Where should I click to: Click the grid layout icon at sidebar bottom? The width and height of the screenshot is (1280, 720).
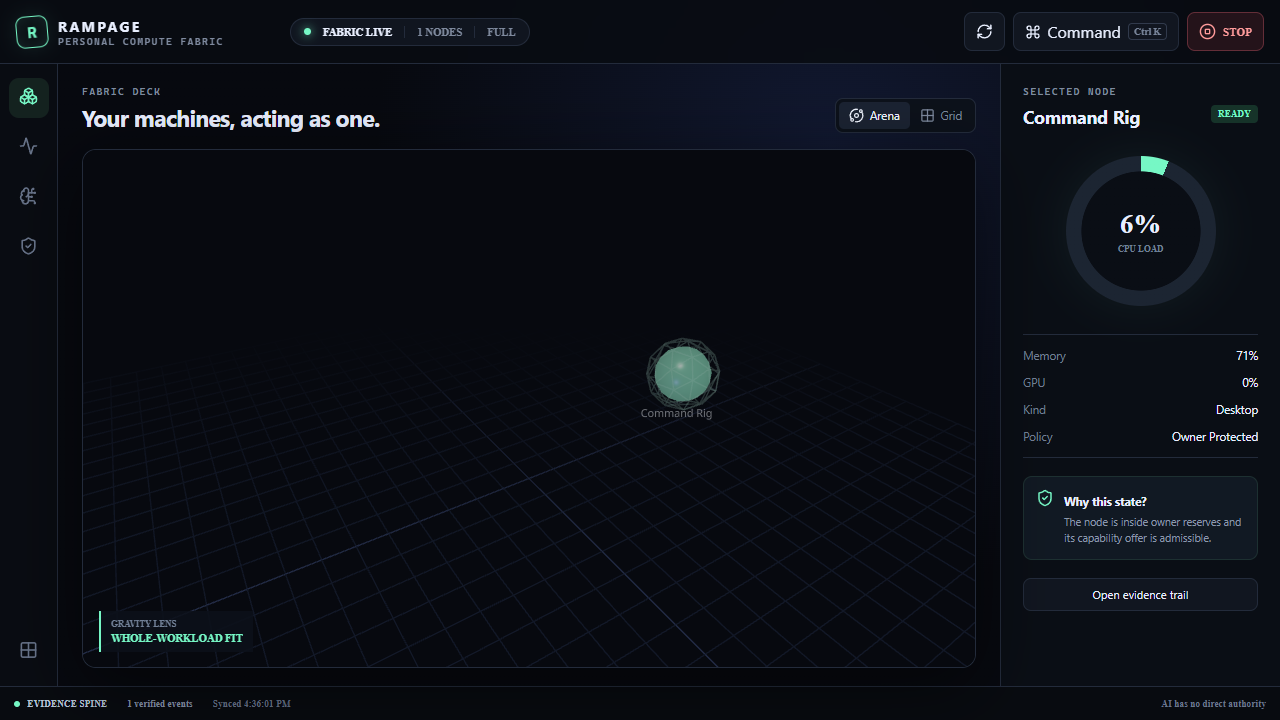coord(29,650)
